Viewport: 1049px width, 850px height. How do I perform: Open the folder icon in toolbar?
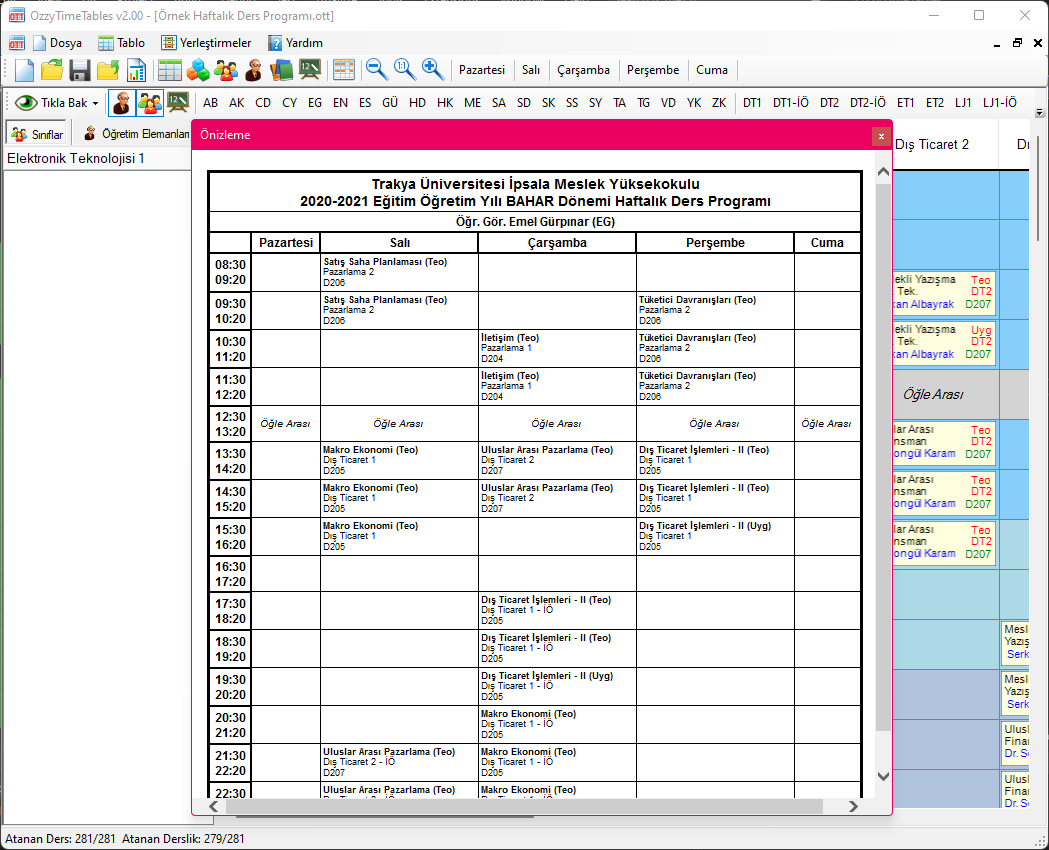point(52,70)
